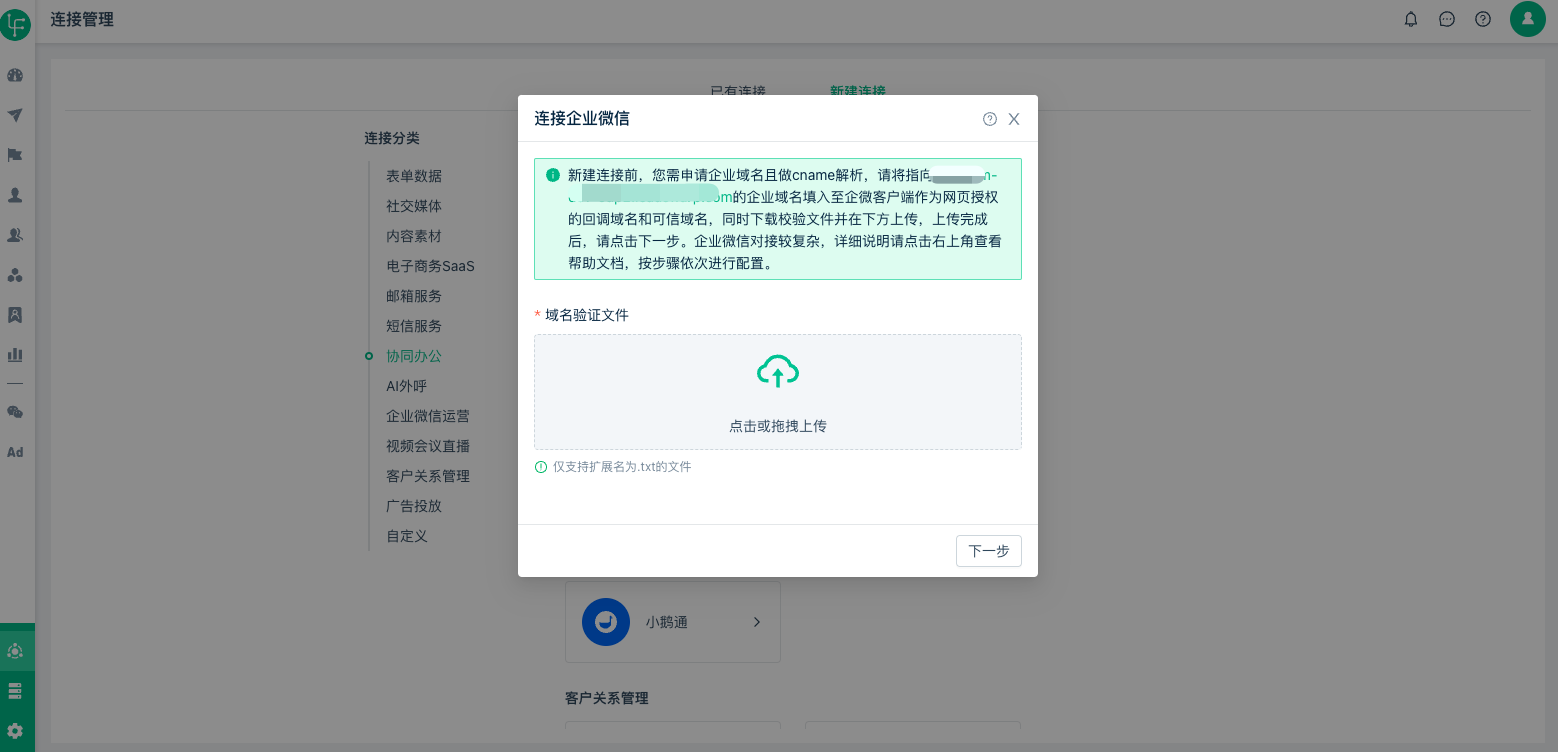Screen dimensions: 1558x752
Task: Expand the 小鹅通 card chevron arrow
Action: point(757,622)
